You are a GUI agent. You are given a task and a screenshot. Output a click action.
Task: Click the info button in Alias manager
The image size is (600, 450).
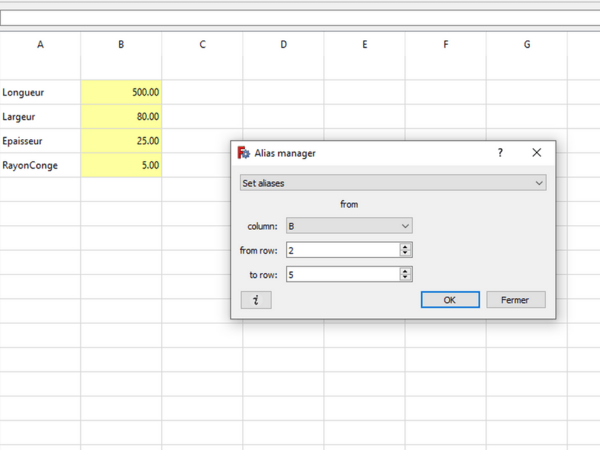(x=256, y=300)
